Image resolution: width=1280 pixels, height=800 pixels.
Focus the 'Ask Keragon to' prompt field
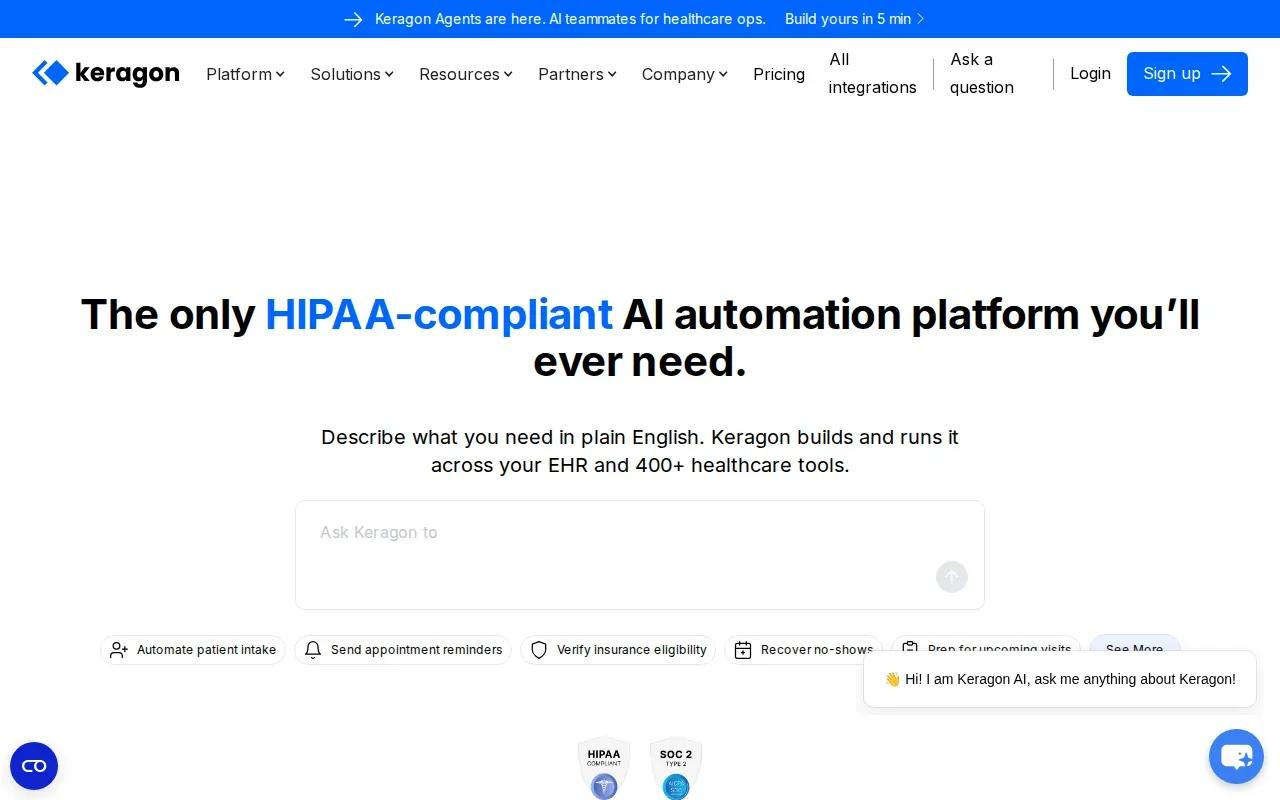[x=640, y=555]
